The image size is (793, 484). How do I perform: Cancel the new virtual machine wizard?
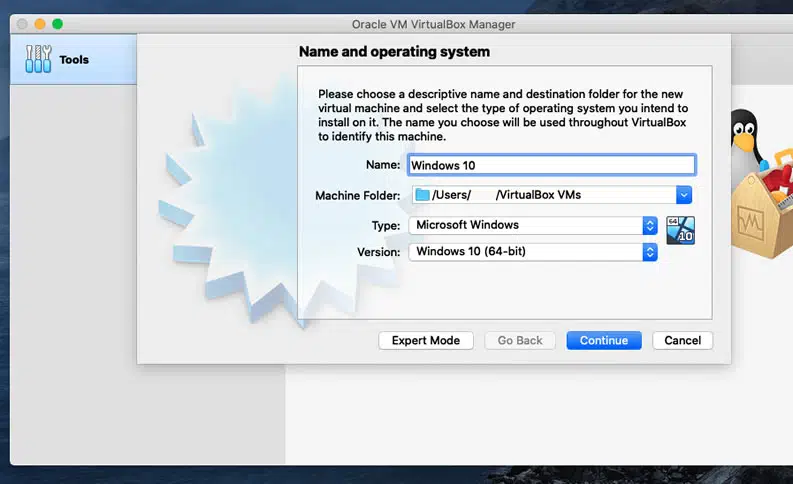click(x=682, y=340)
